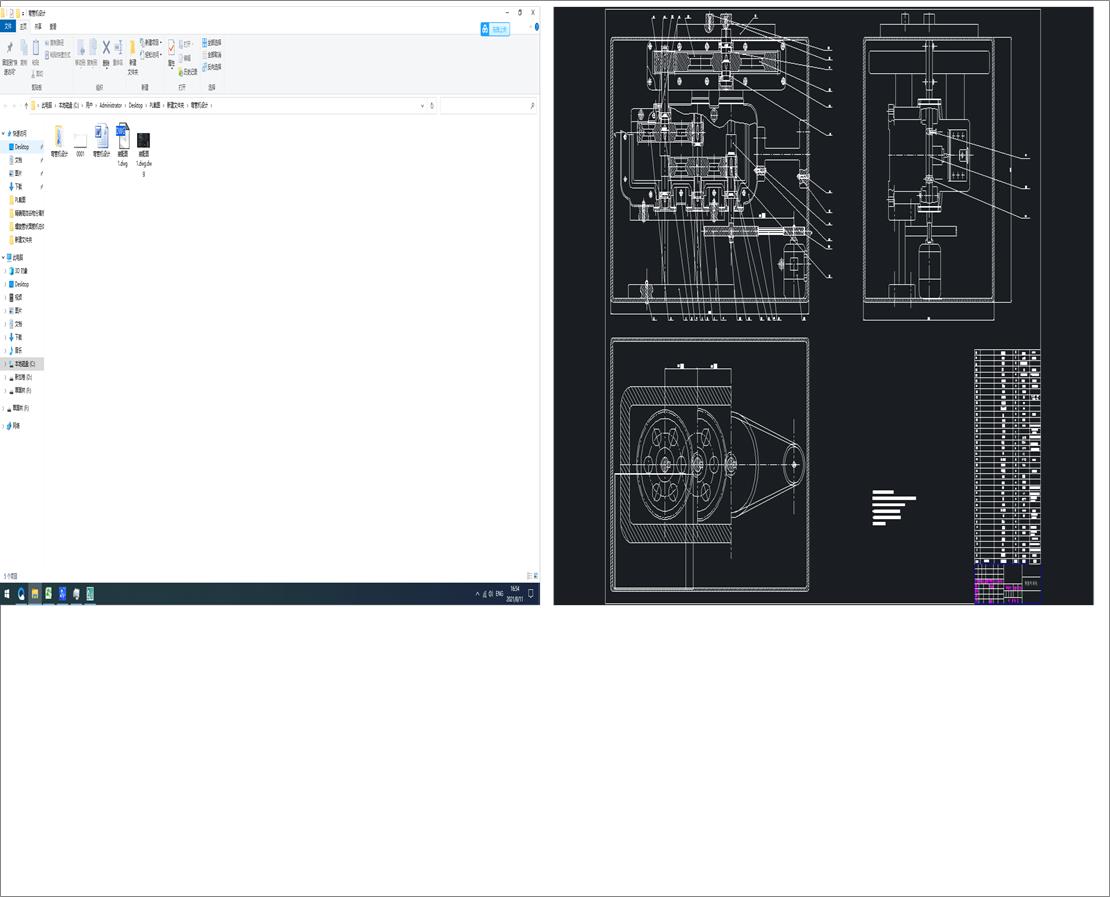Screen dimensions: 1110x897
Task: Click the Edit option in Open group
Action: [x=185, y=58]
